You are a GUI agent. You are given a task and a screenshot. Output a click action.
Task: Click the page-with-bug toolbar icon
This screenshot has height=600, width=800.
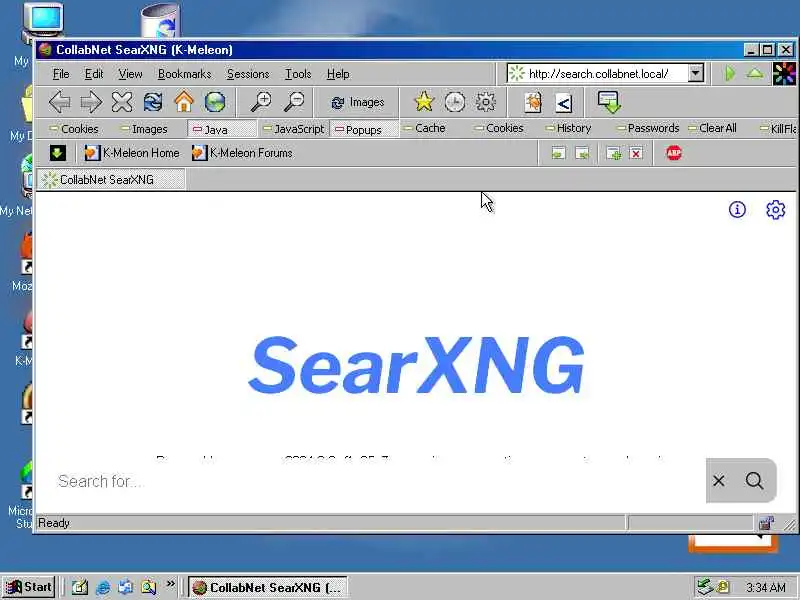533,103
